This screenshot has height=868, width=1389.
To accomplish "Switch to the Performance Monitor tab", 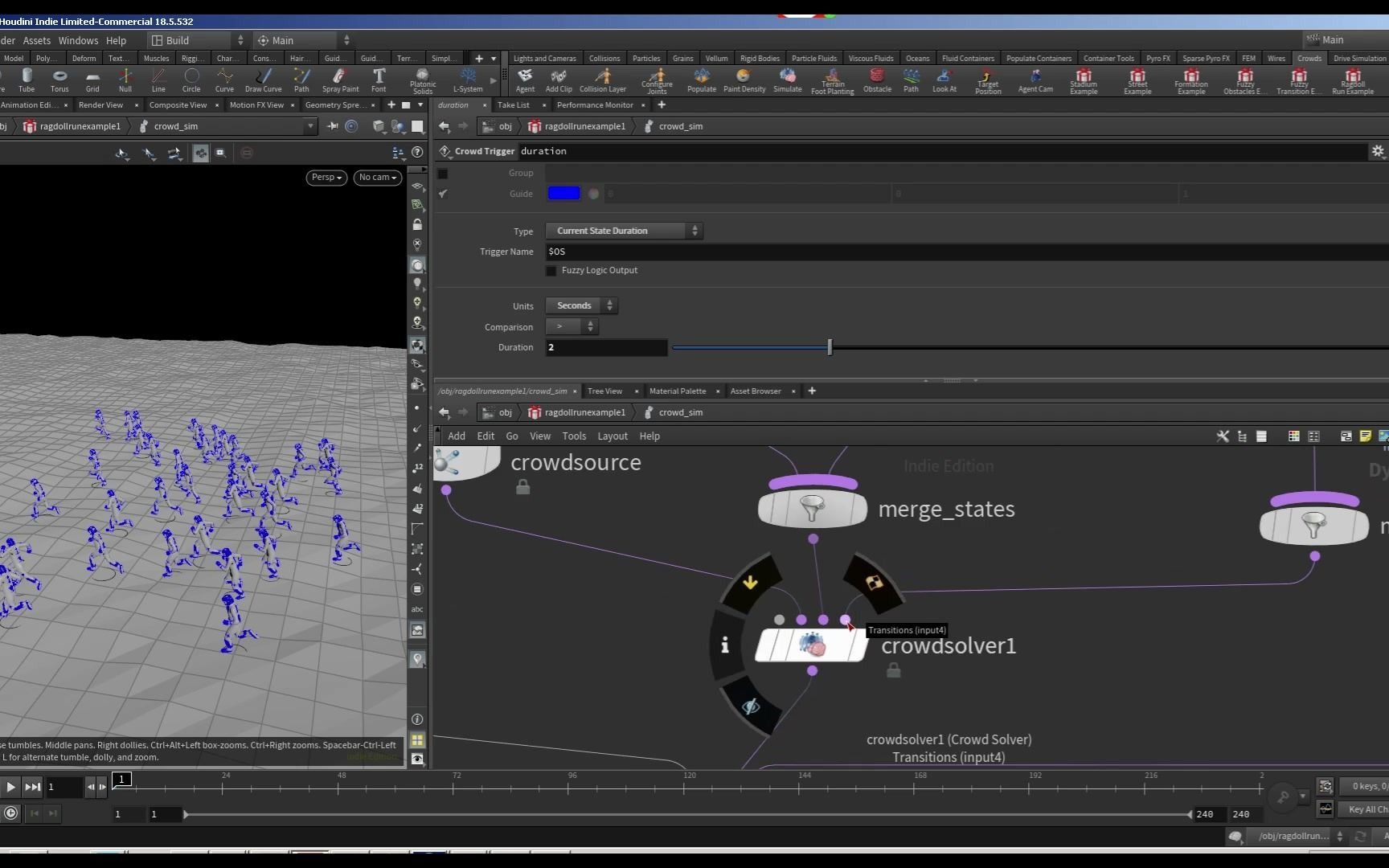I will pyautogui.click(x=595, y=105).
